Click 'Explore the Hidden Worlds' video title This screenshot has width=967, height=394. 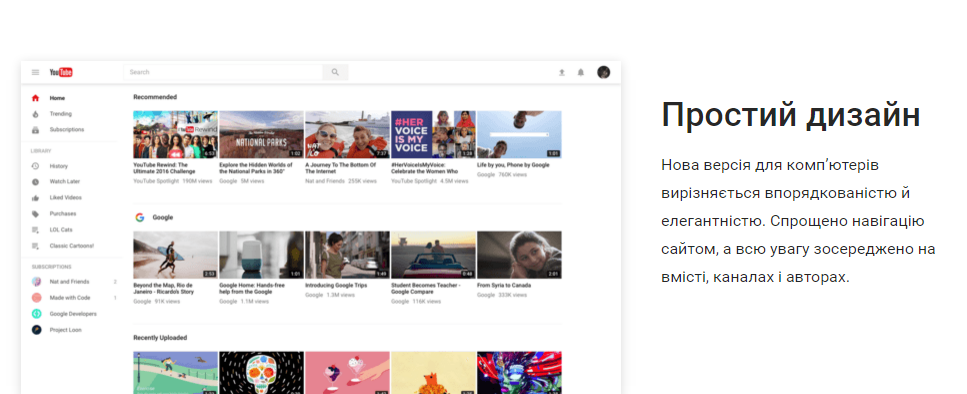click(x=256, y=168)
